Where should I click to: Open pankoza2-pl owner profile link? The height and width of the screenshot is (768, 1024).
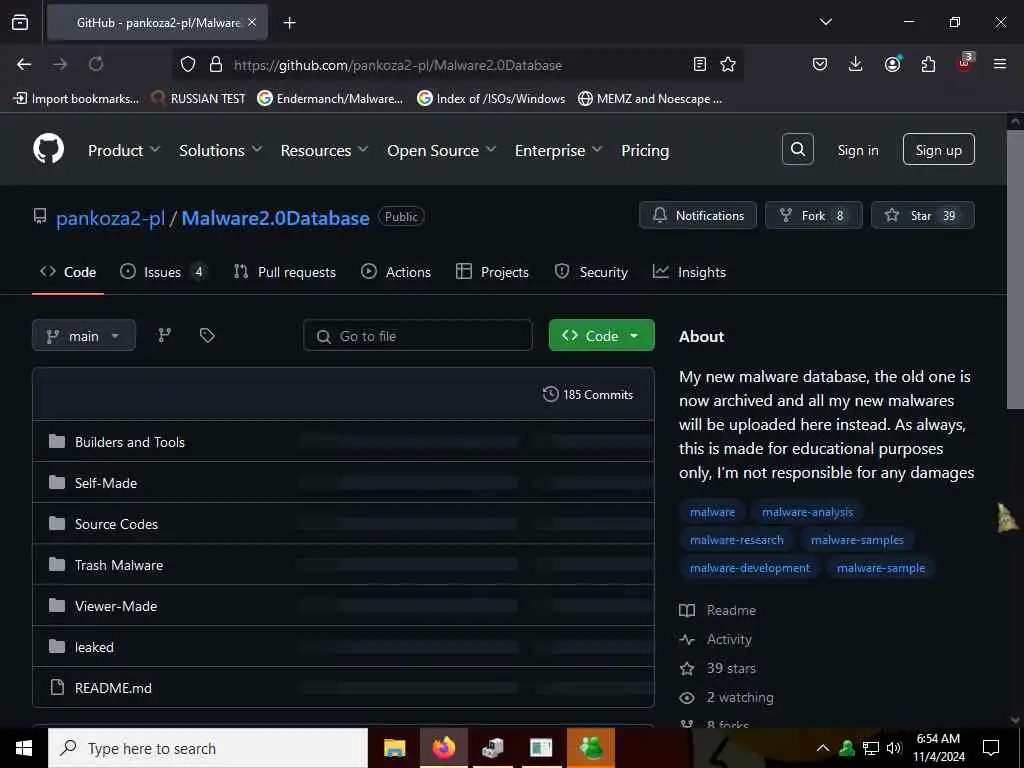tap(110, 218)
